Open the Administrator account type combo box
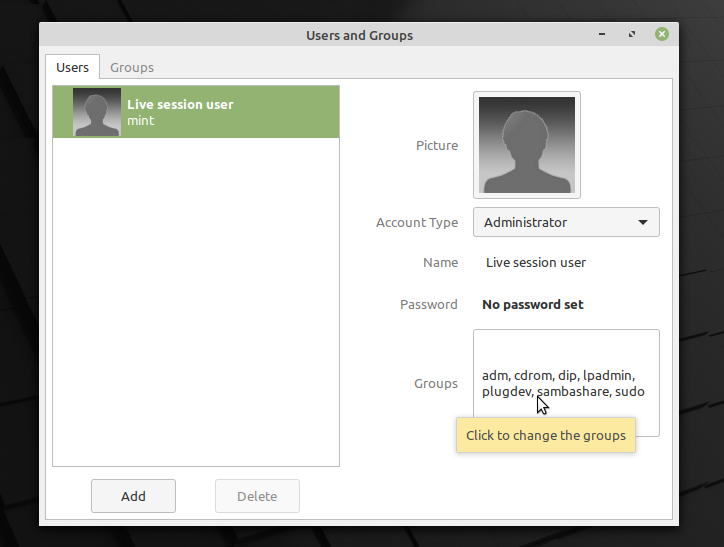 pos(555,223)
